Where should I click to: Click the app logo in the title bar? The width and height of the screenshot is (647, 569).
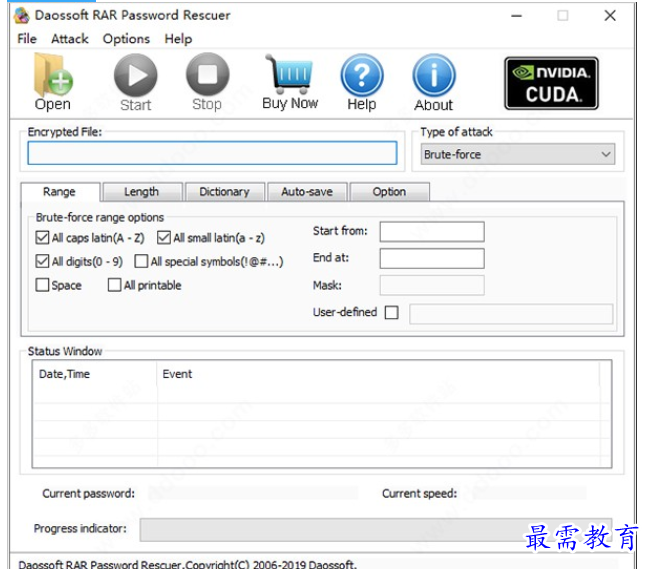click(x=21, y=16)
